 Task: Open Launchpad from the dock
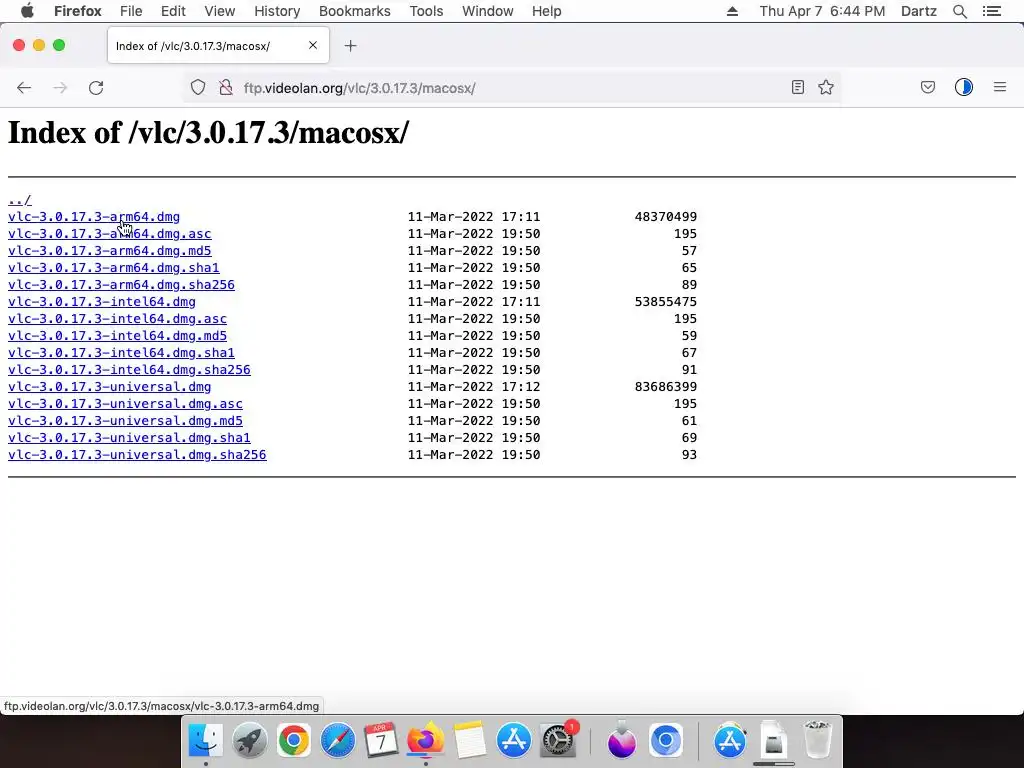pos(249,741)
